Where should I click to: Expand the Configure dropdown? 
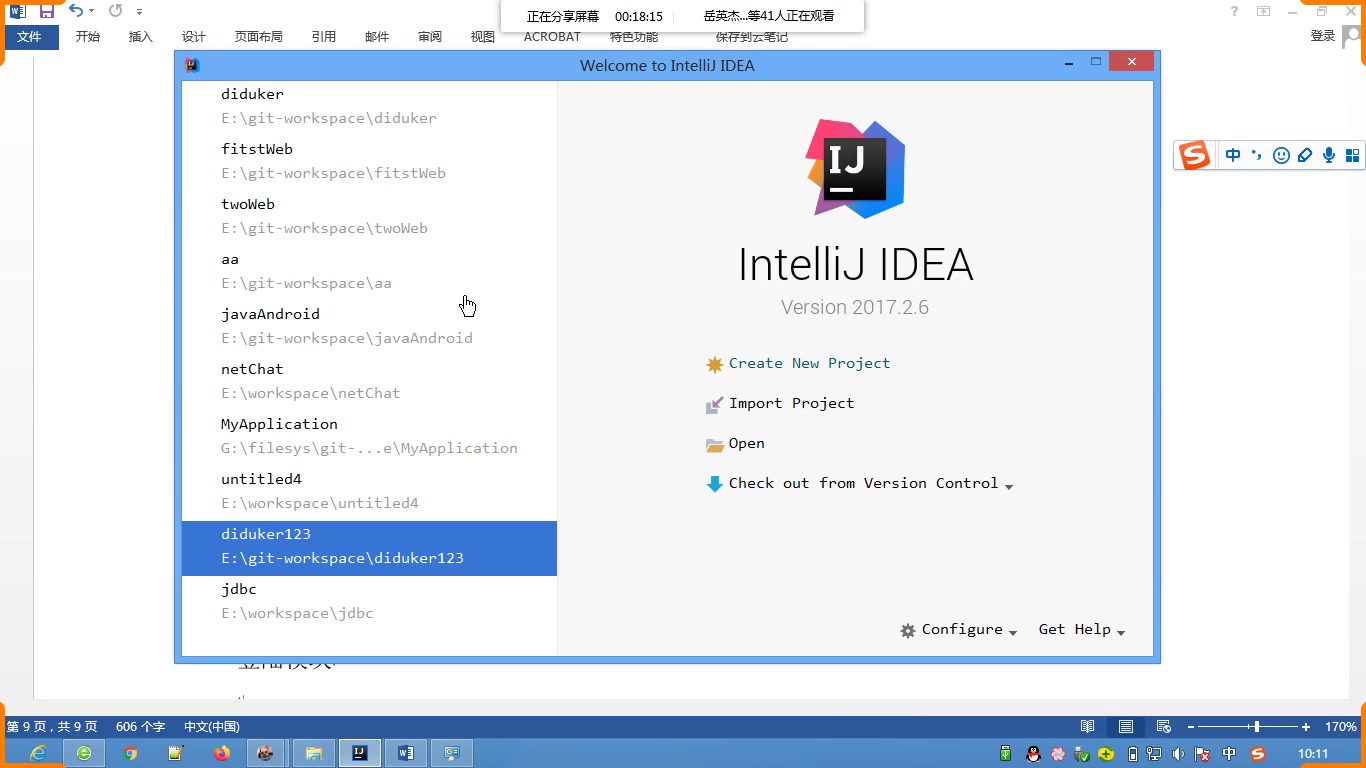tap(1013, 633)
